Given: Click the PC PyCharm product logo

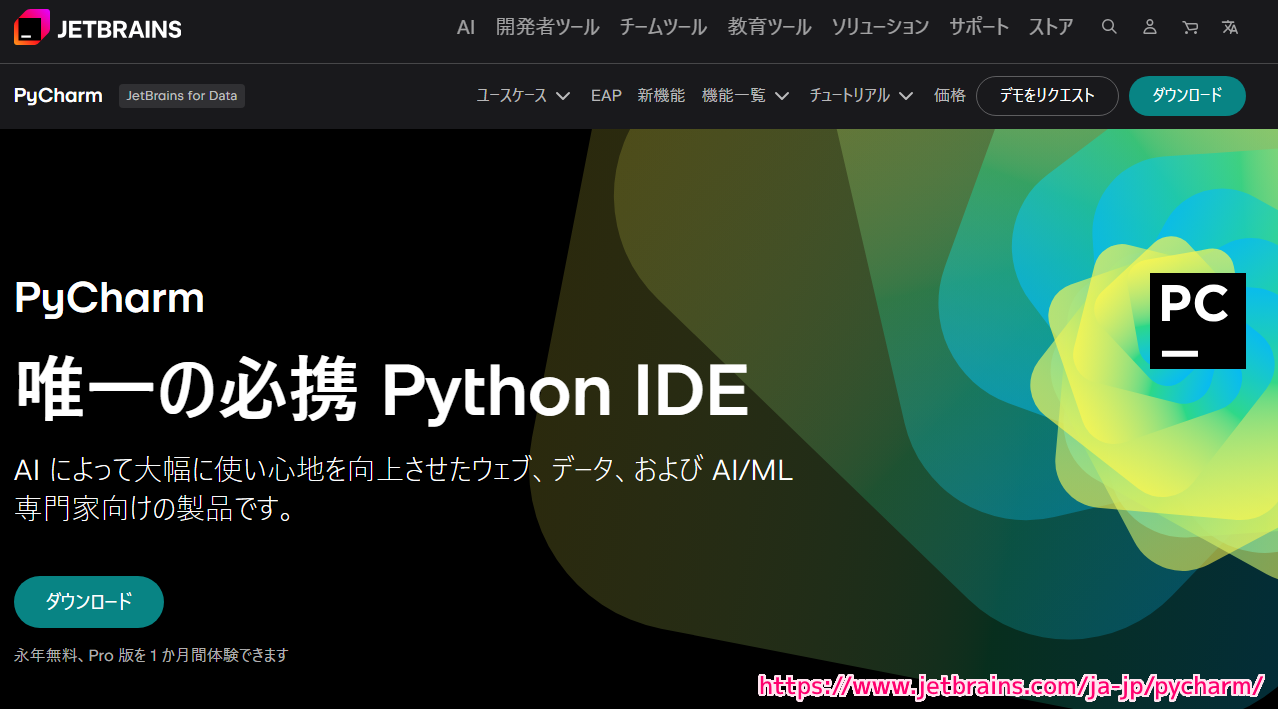Looking at the screenshot, I should (x=1197, y=321).
